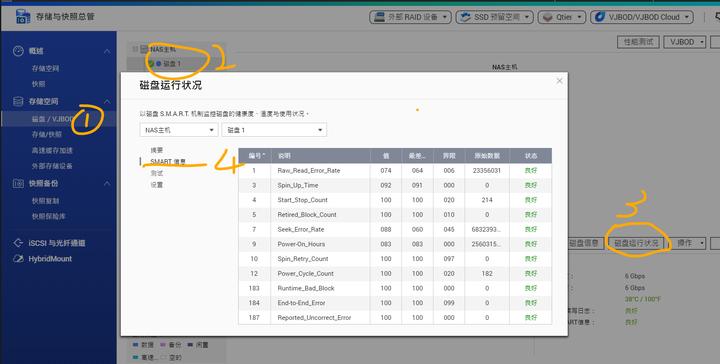The height and width of the screenshot is (364, 720).
Task: Click the iSCSI 与光纤通道 icon
Action: pos(18,243)
